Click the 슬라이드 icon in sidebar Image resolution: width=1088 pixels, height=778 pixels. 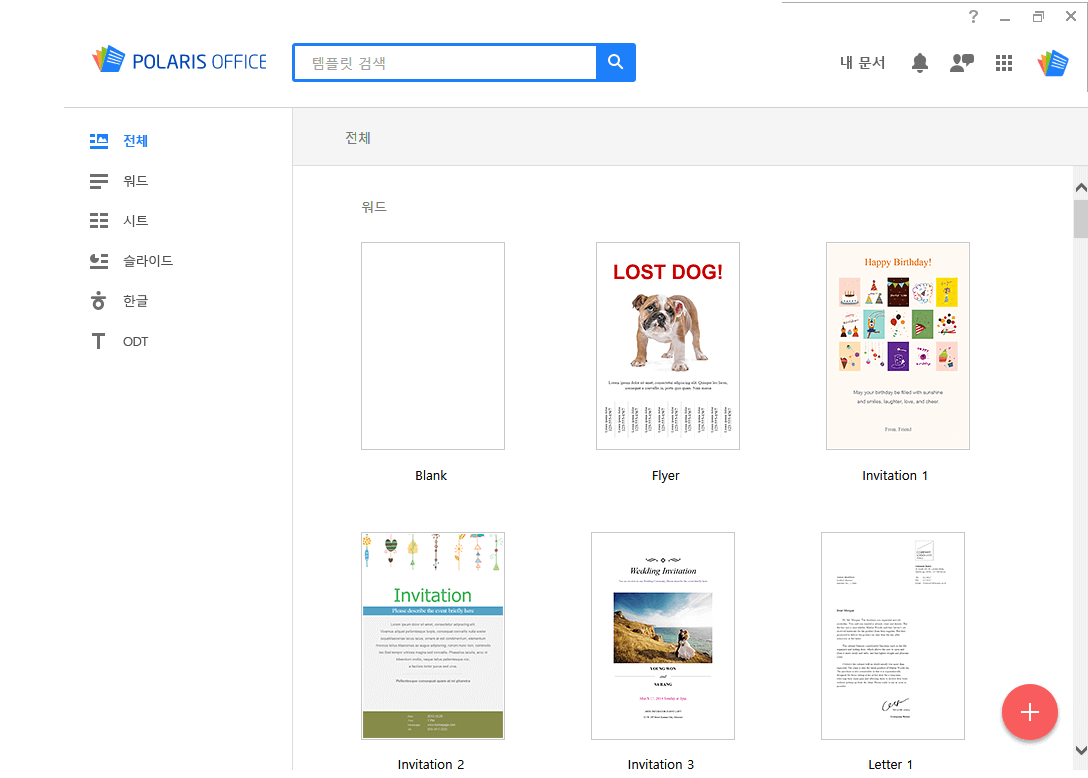99,261
